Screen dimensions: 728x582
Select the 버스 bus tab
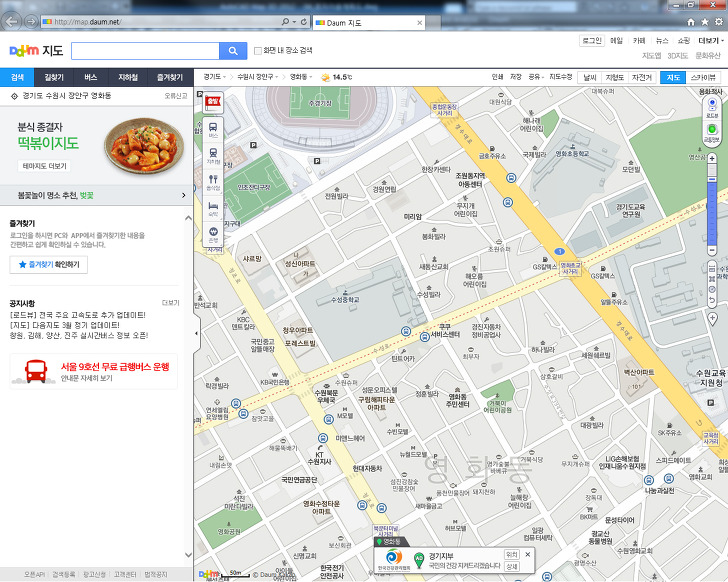(91, 78)
